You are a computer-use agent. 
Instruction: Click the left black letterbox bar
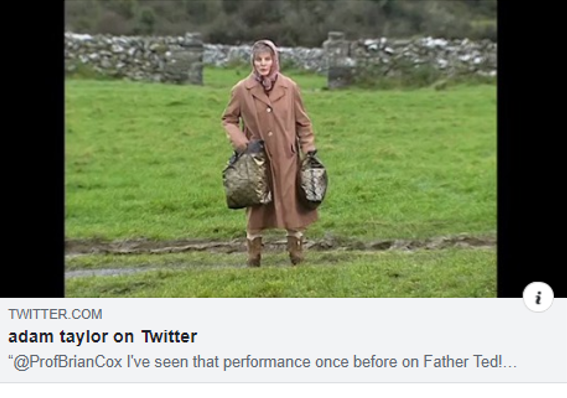pyautogui.click(x=32, y=149)
